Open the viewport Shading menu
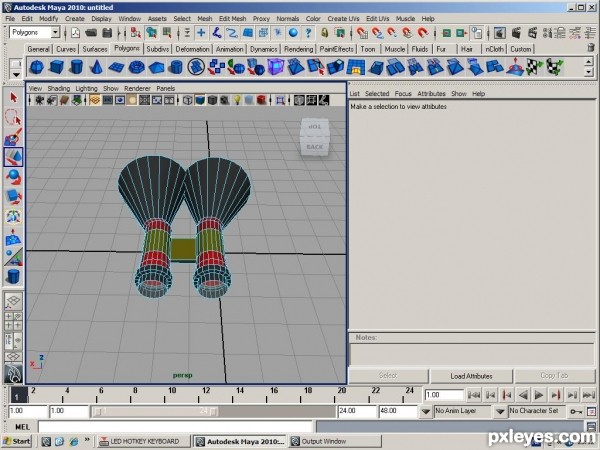The width and height of the screenshot is (600, 450). pyautogui.click(x=59, y=88)
